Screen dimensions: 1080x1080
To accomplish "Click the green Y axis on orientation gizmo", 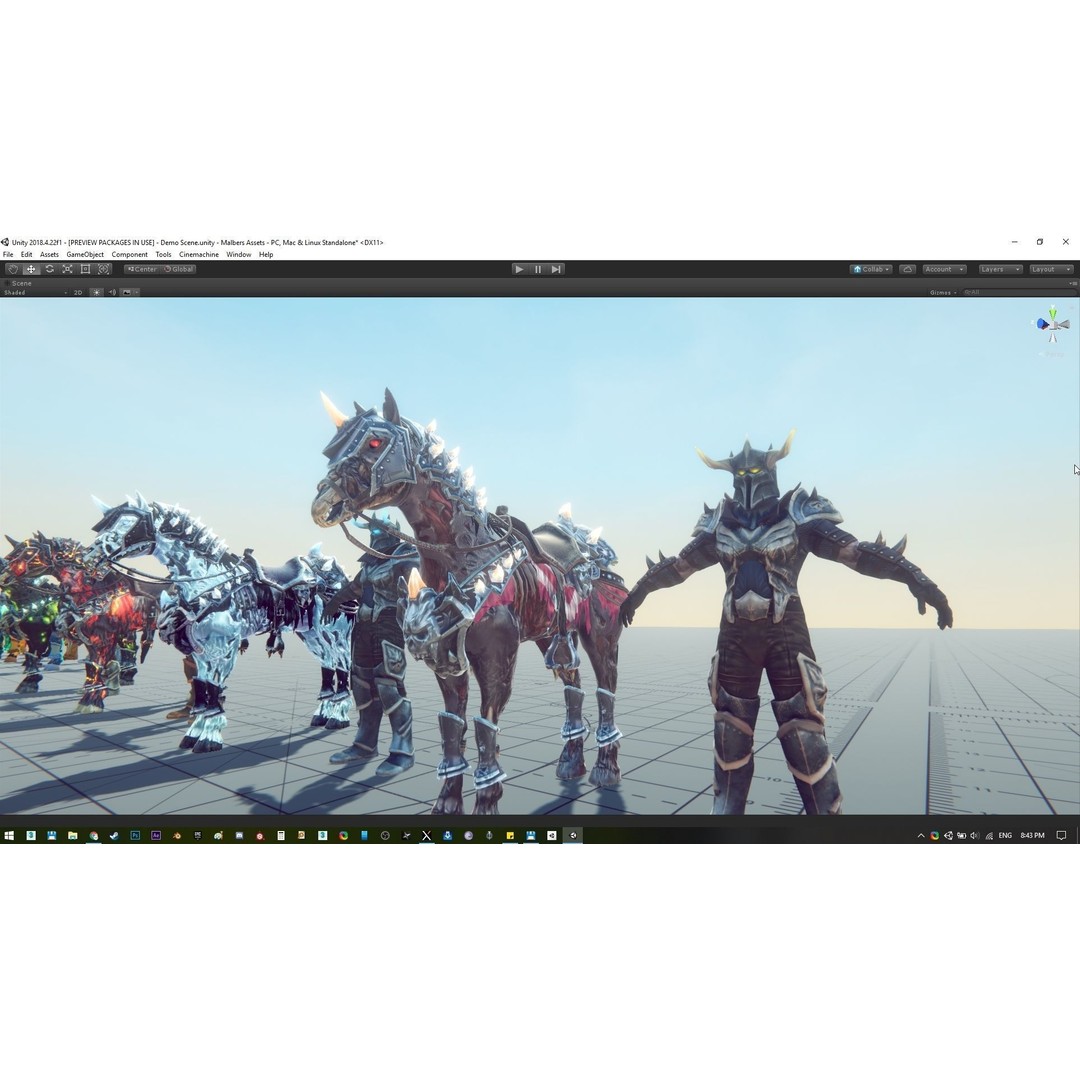I will (x=1052, y=313).
